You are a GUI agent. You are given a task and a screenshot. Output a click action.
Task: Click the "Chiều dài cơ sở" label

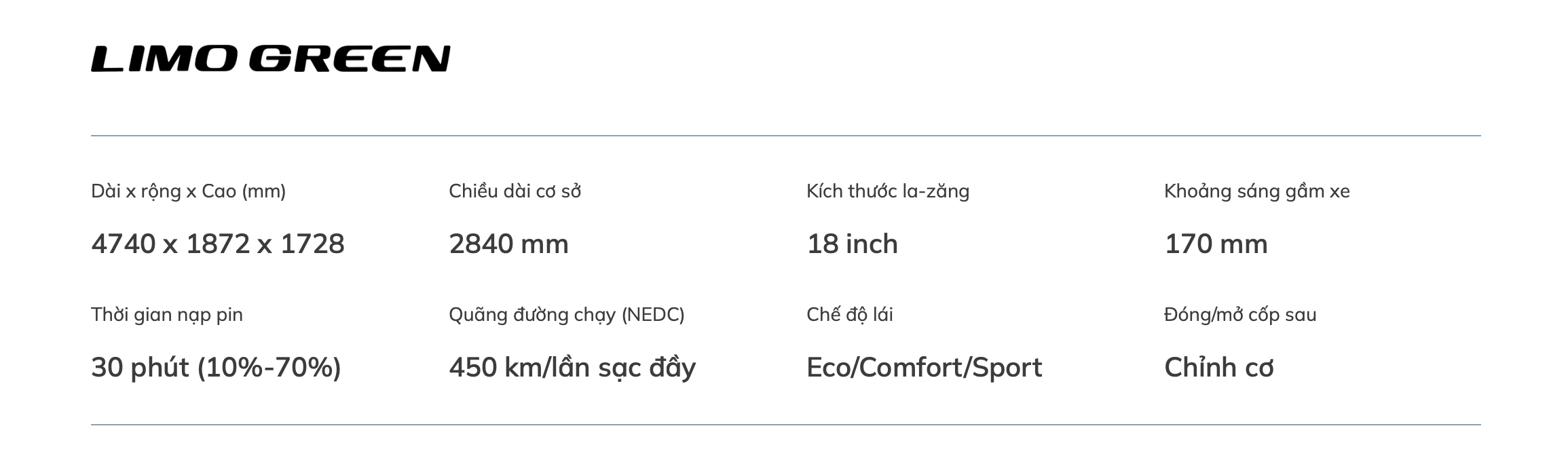[x=515, y=191]
